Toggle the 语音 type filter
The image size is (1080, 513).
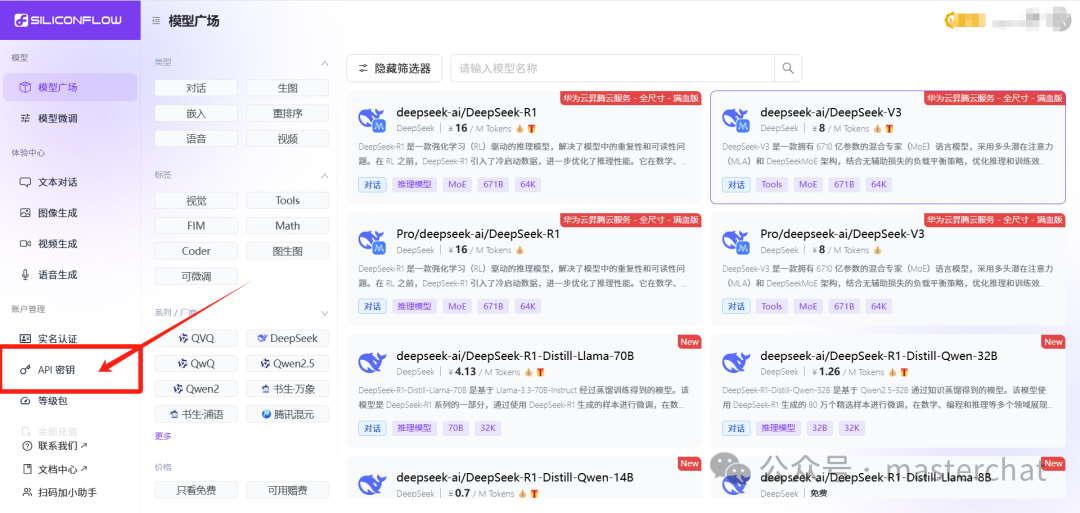(196, 138)
